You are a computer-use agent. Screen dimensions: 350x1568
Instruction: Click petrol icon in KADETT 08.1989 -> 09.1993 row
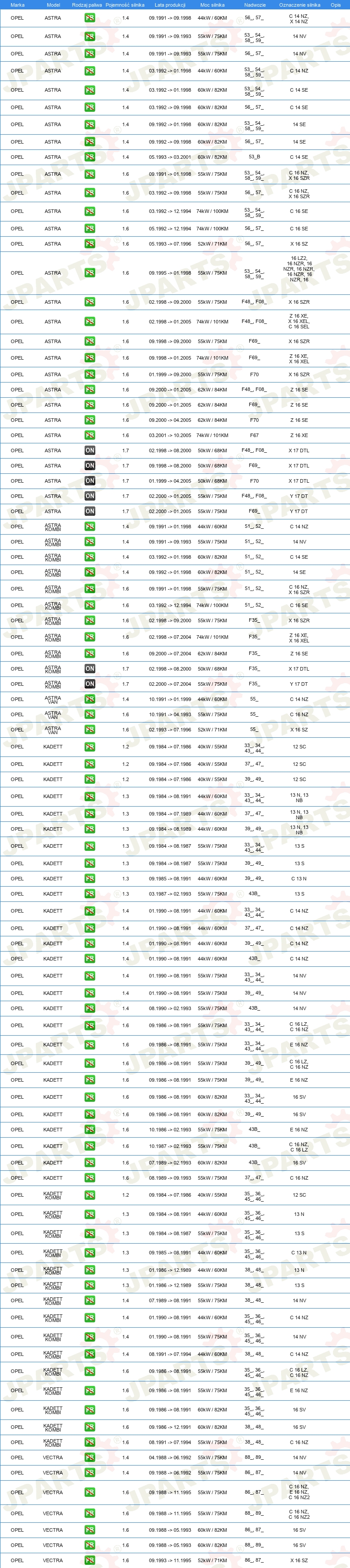(x=90, y=1178)
